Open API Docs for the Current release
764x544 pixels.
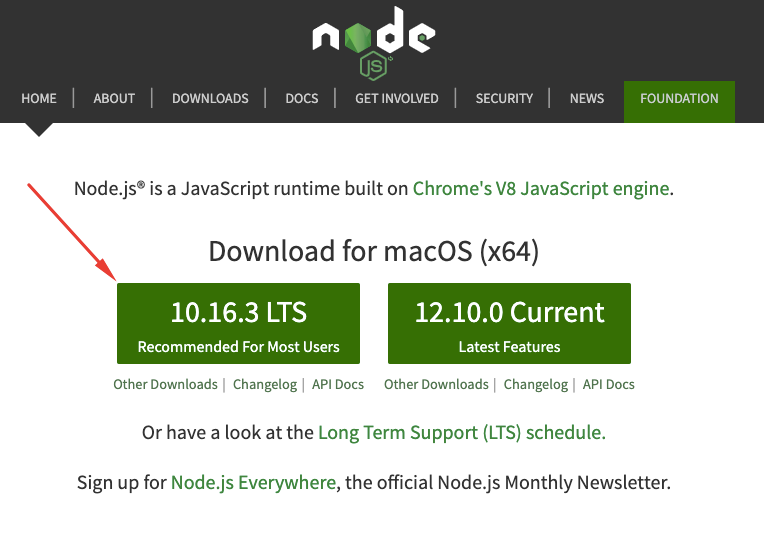pyautogui.click(x=609, y=384)
